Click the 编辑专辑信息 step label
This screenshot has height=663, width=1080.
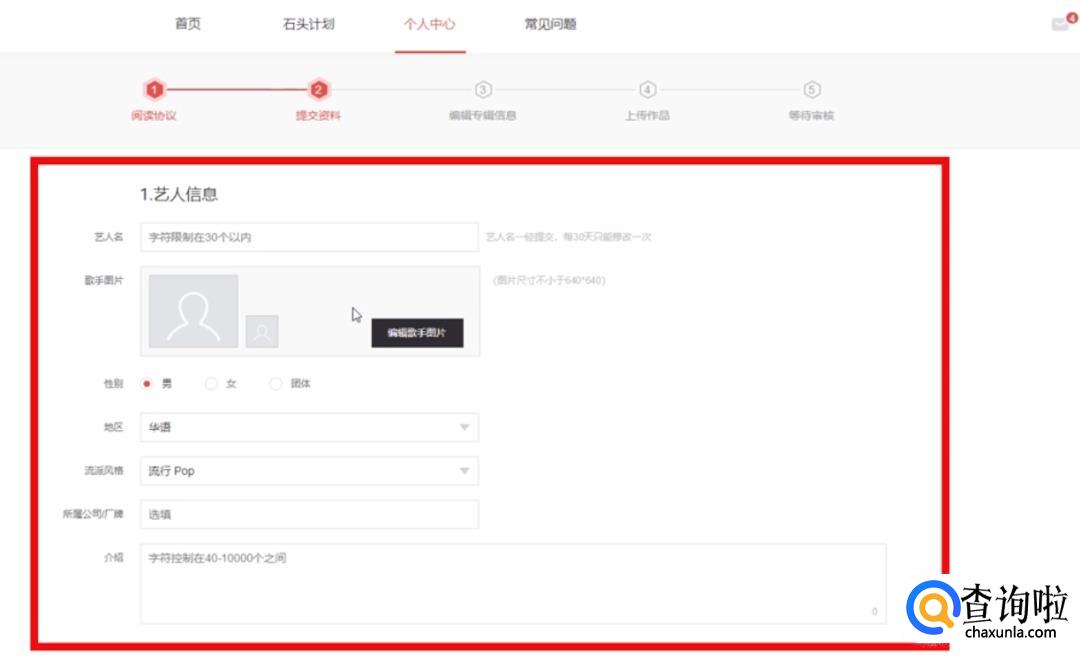(483, 116)
